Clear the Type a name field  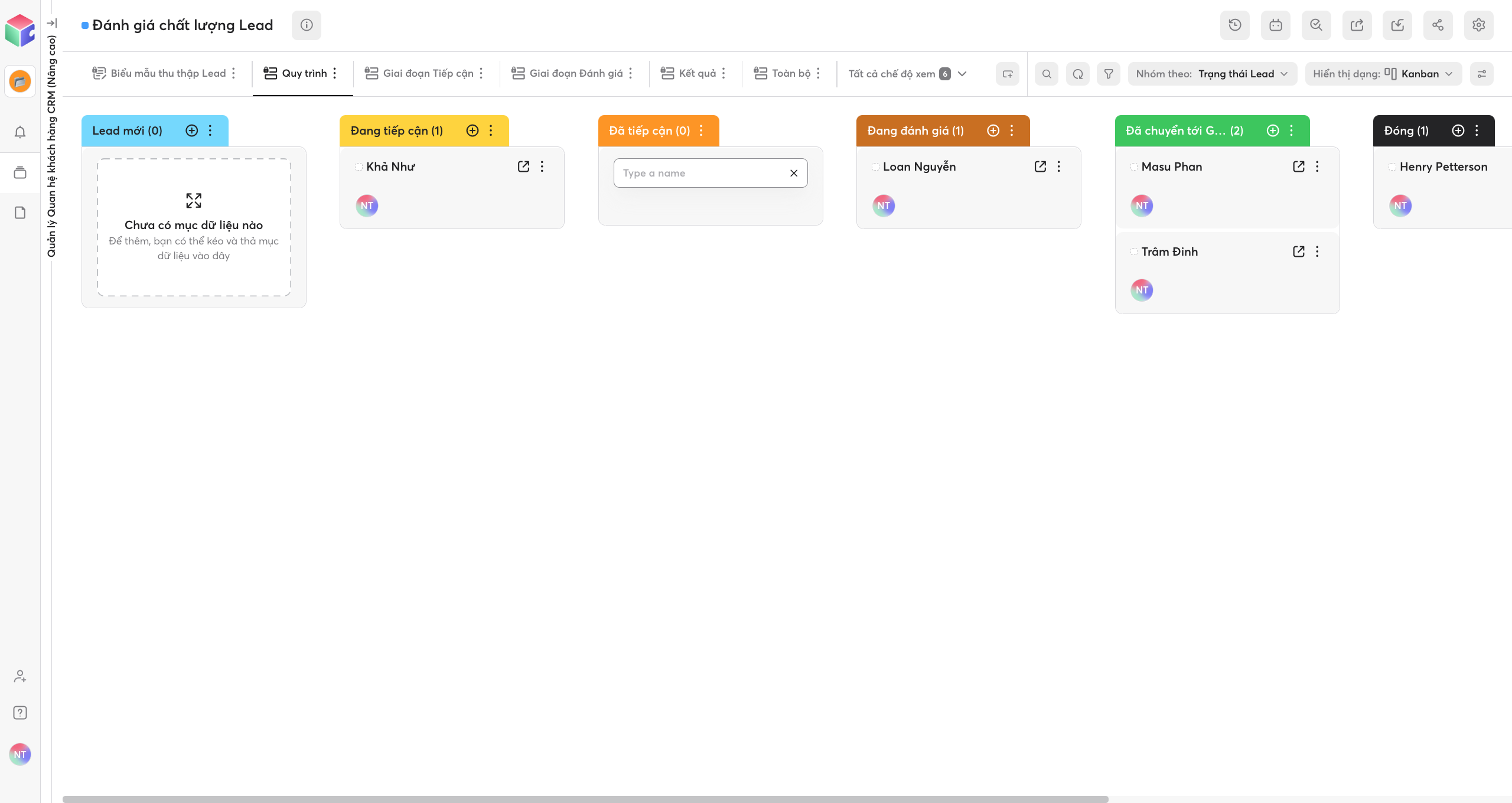[x=794, y=173]
